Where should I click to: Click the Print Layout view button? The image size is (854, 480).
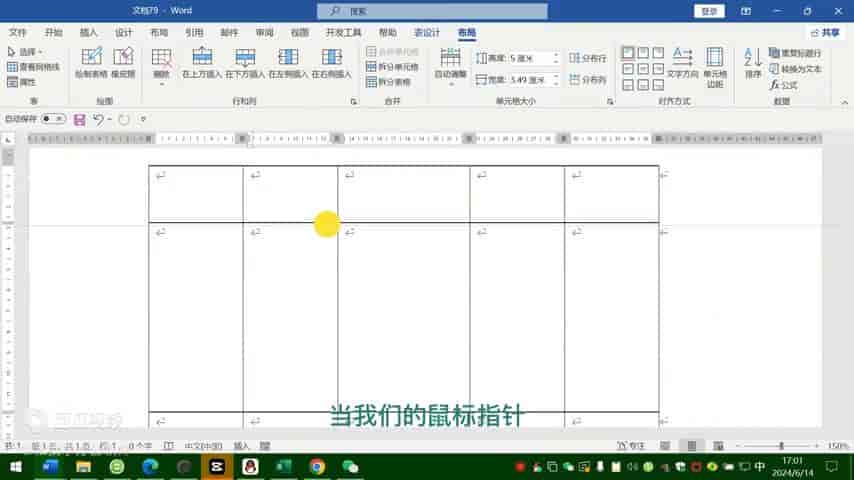point(692,446)
